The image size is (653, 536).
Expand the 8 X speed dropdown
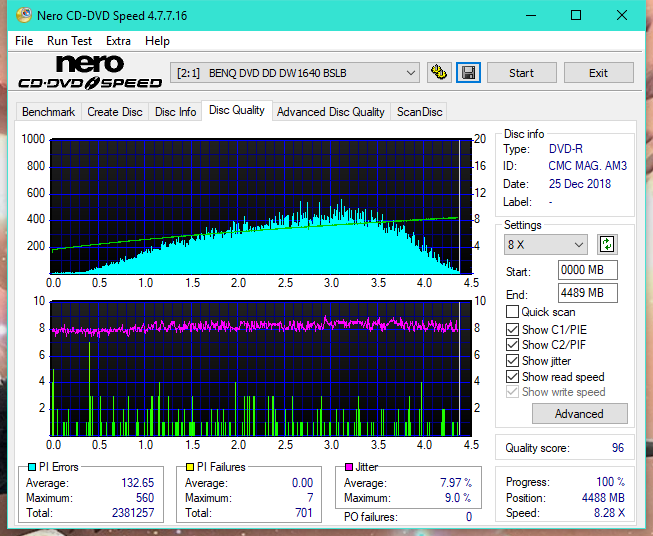(546, 244)
